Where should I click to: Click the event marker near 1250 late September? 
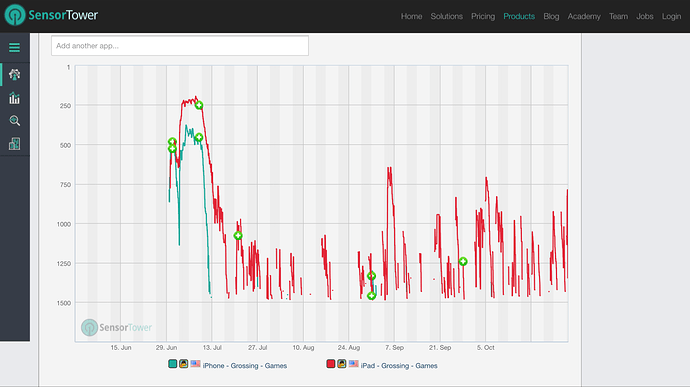pyautogui.click(x=463, y=262)
